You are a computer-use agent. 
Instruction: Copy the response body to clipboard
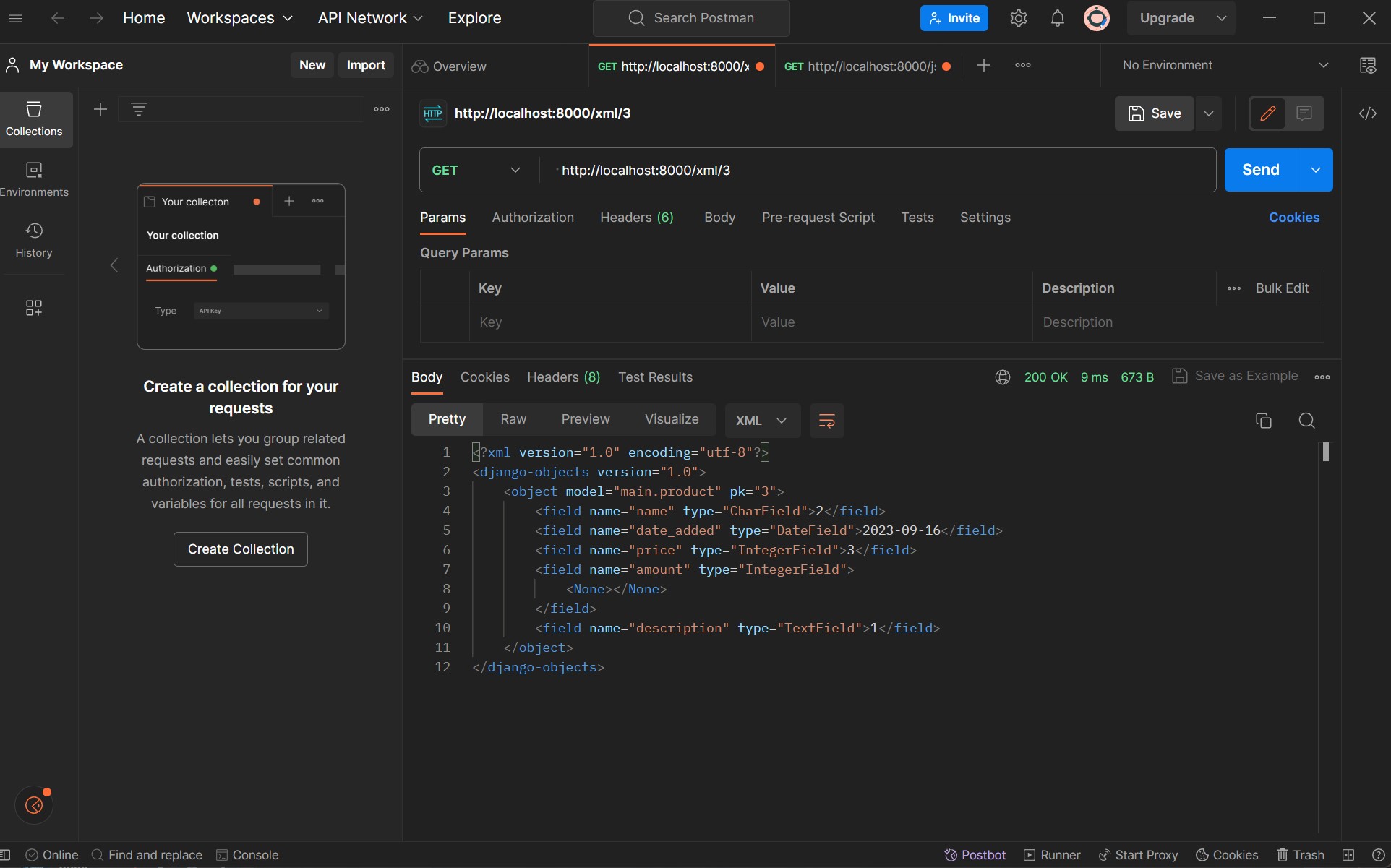point(1263,421)
